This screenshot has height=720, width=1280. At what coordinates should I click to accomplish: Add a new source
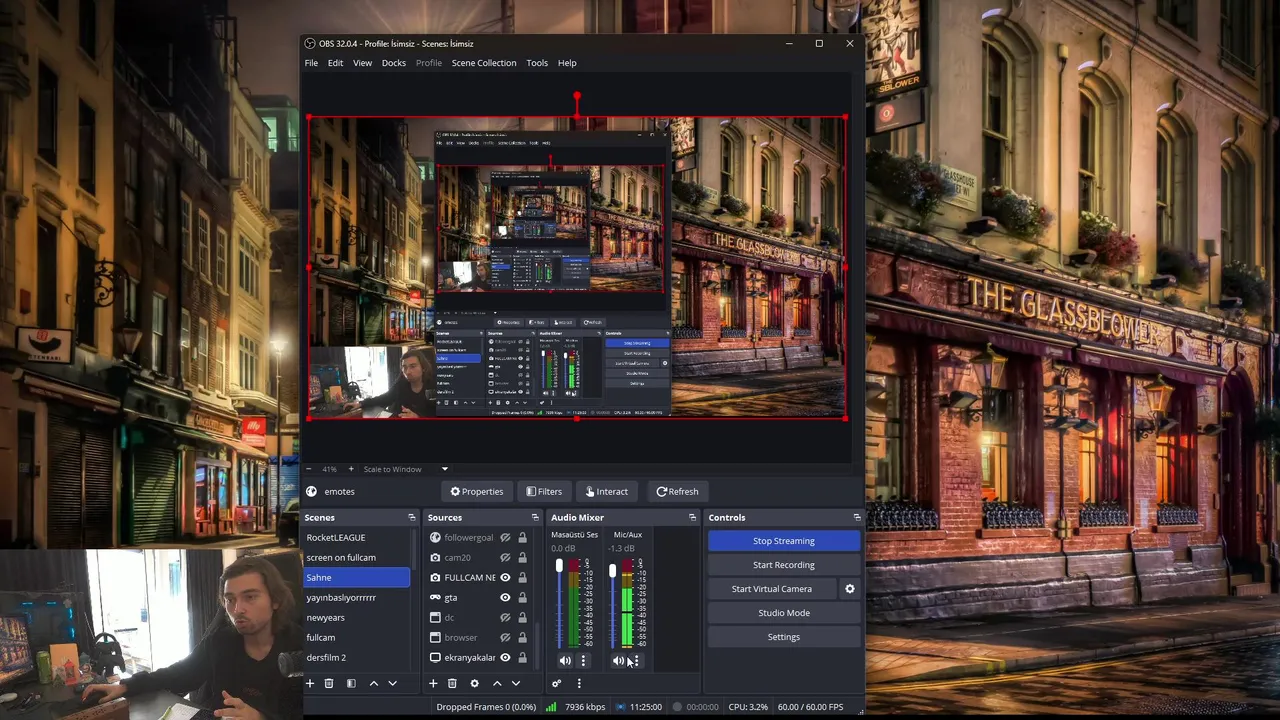(x=433, y=683)
